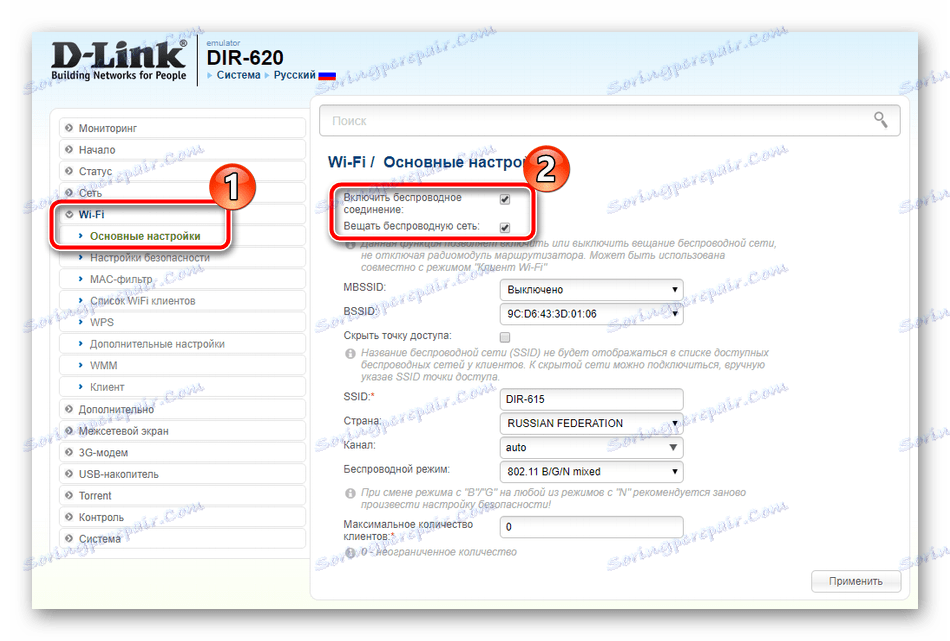Expand the Сеть sidebar section

click(182, 193)
